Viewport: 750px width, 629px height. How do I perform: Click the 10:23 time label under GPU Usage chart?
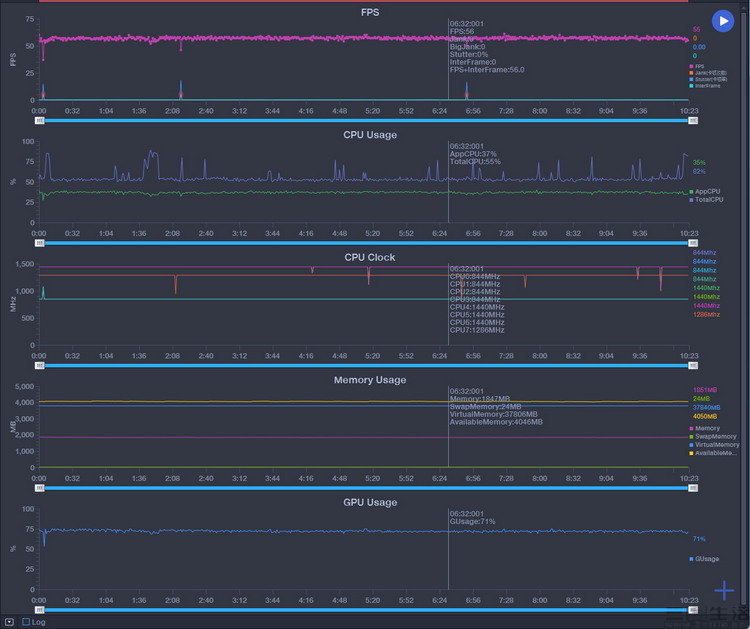pos(689,600)
